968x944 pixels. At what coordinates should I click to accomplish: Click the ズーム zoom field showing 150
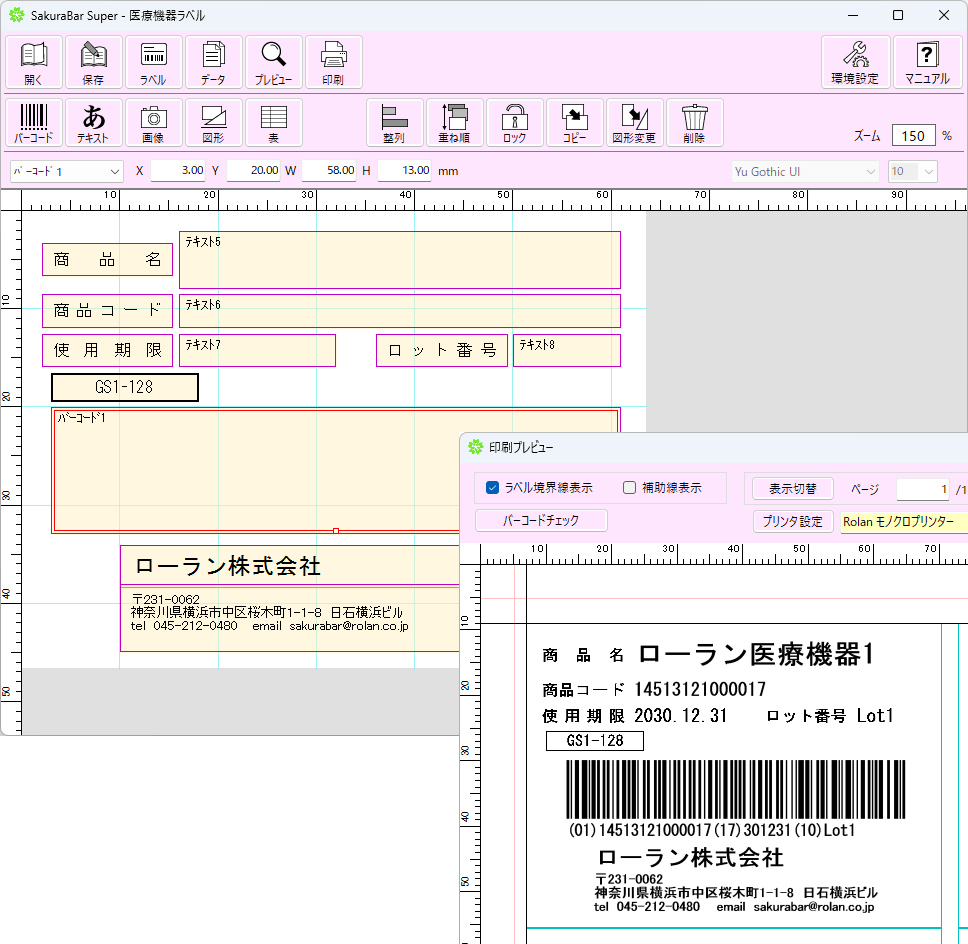pyautogui.click(x=914, y=136)
